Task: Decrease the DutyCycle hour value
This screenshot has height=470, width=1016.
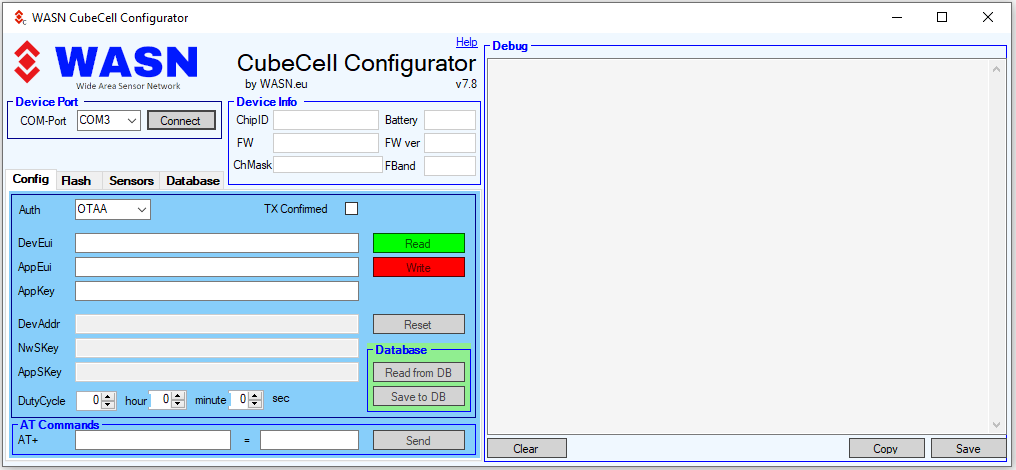Action: pos(108,405)
